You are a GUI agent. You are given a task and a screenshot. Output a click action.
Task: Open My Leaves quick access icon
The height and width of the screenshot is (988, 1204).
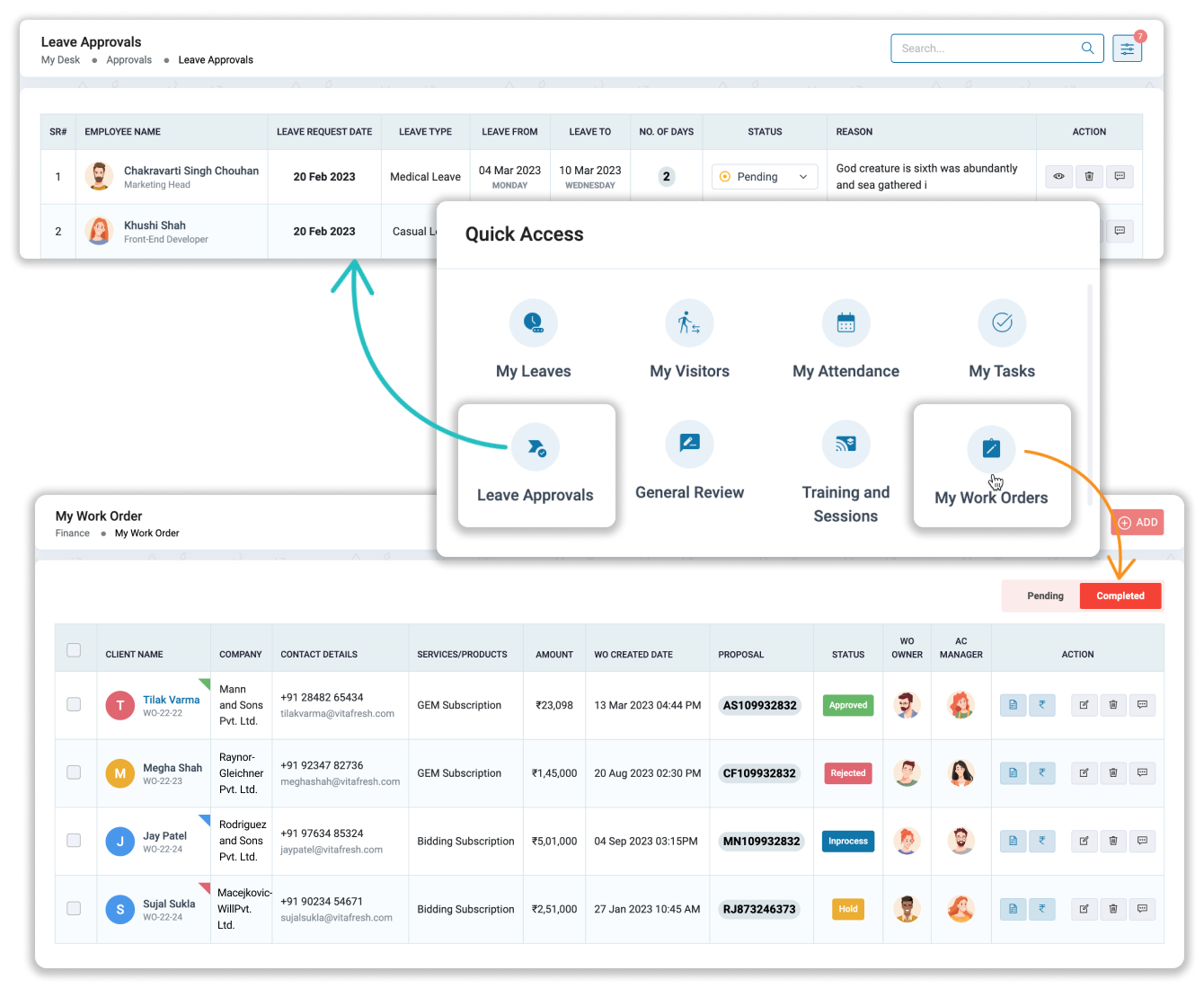click(534, 323)
